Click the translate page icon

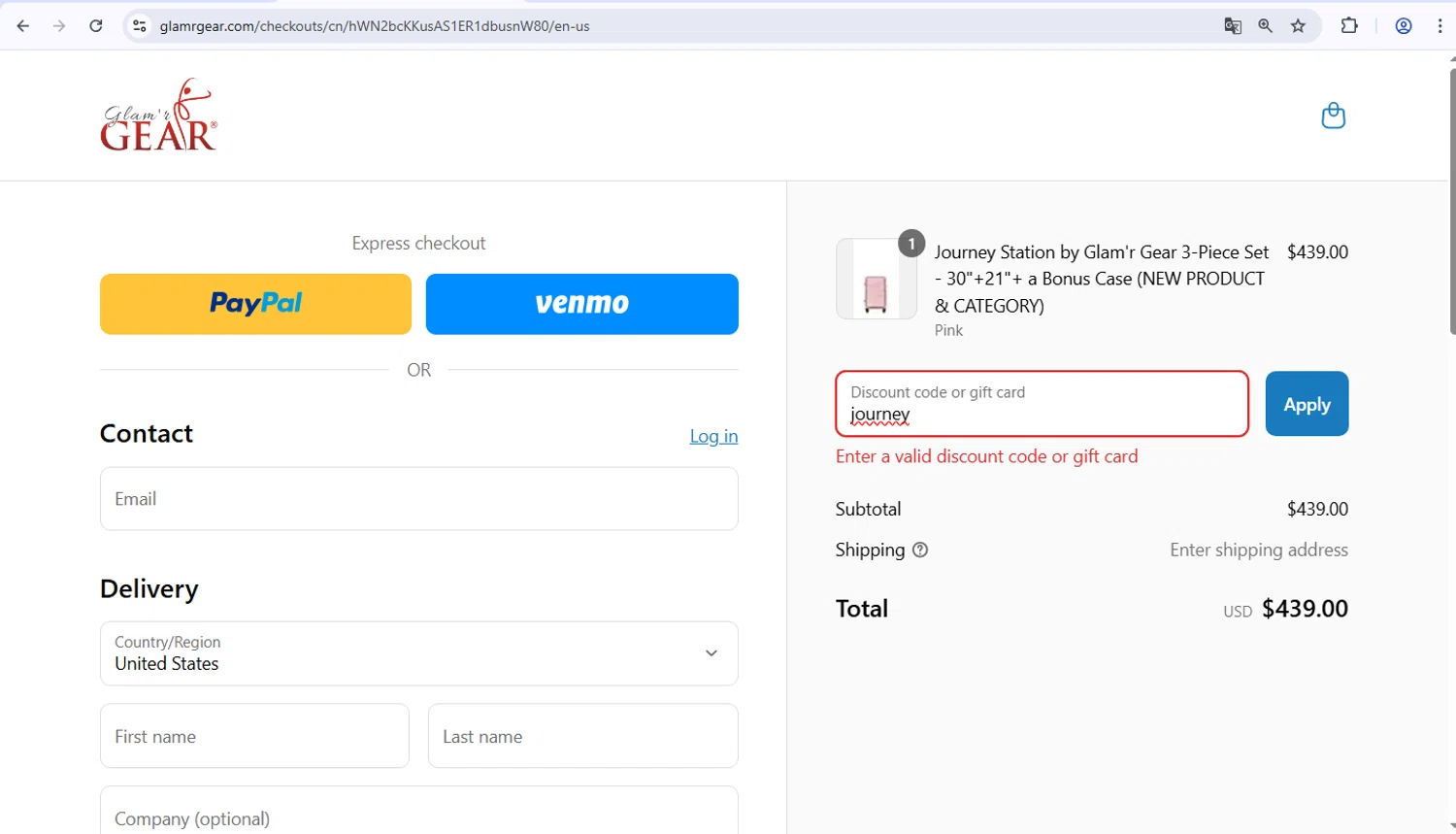[1233, 26]
